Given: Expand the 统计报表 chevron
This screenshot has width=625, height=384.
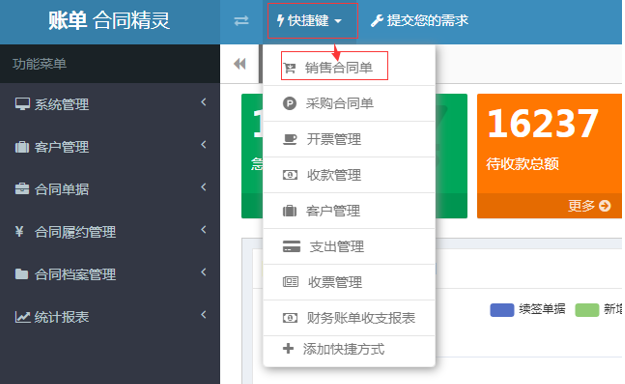Looking at the screenshot, I should [204, 315].
